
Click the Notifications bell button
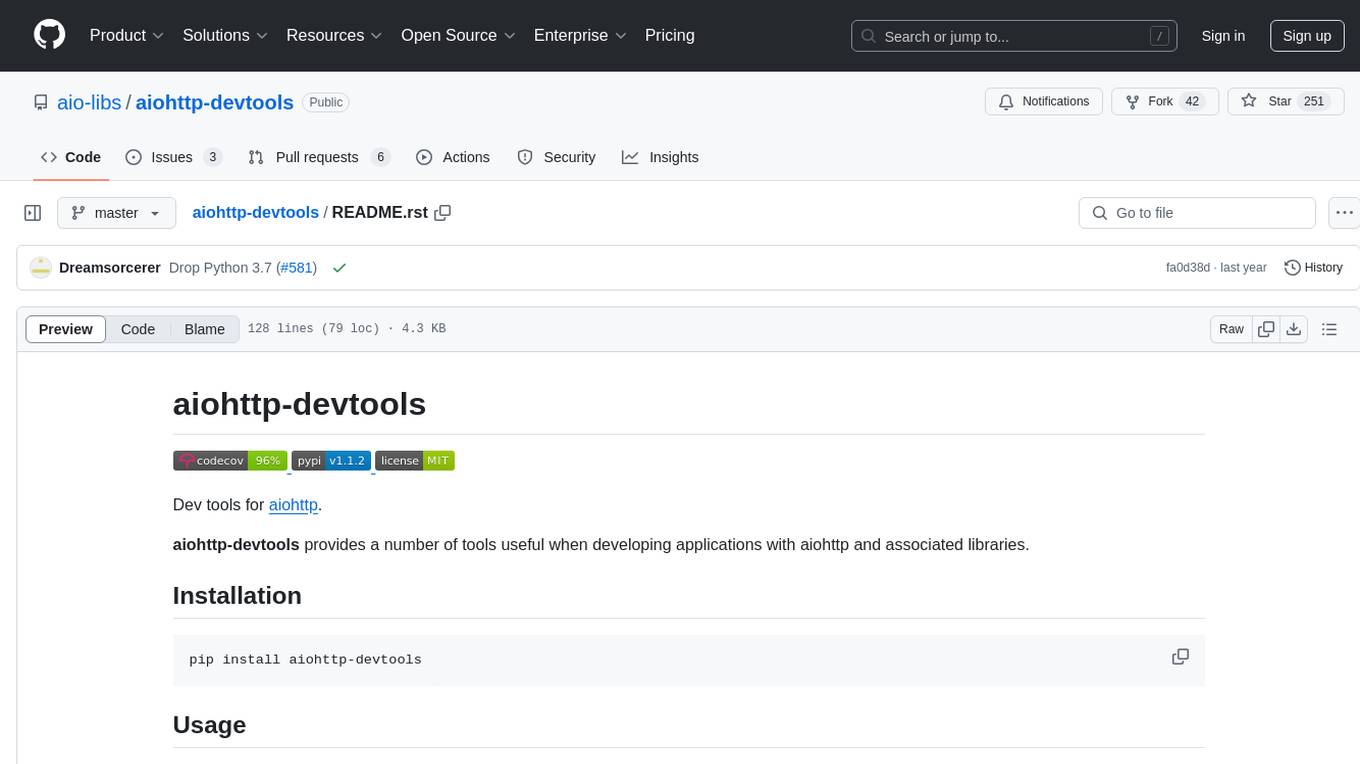(1044, 102)
